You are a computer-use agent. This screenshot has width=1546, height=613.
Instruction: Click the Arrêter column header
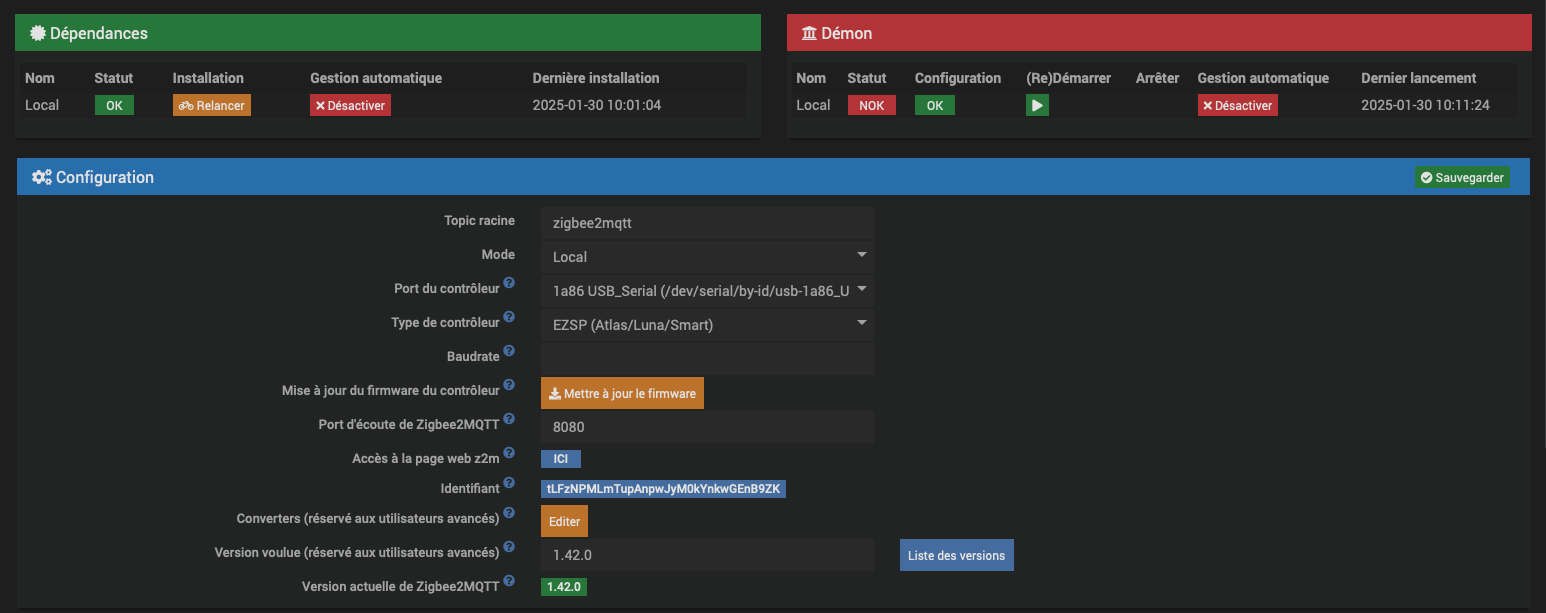coord(1157,78)
